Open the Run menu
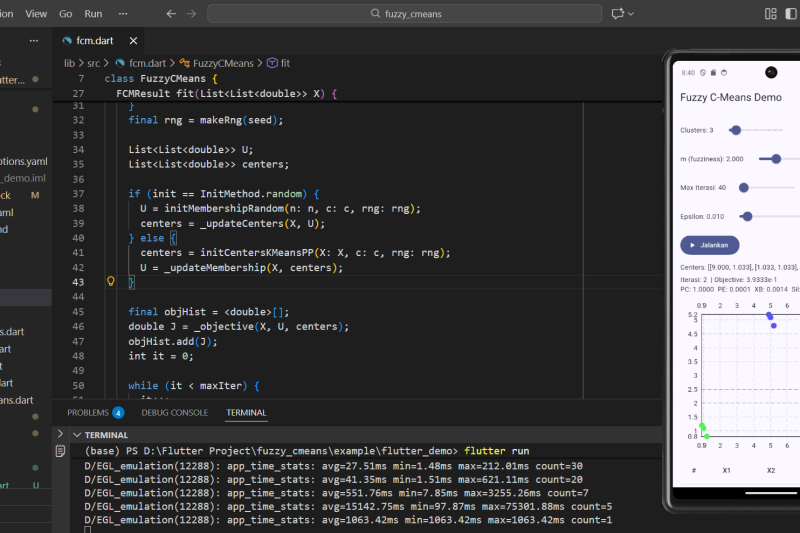The width and height of the screenshot is (800, 533). [x=93, y=14]
